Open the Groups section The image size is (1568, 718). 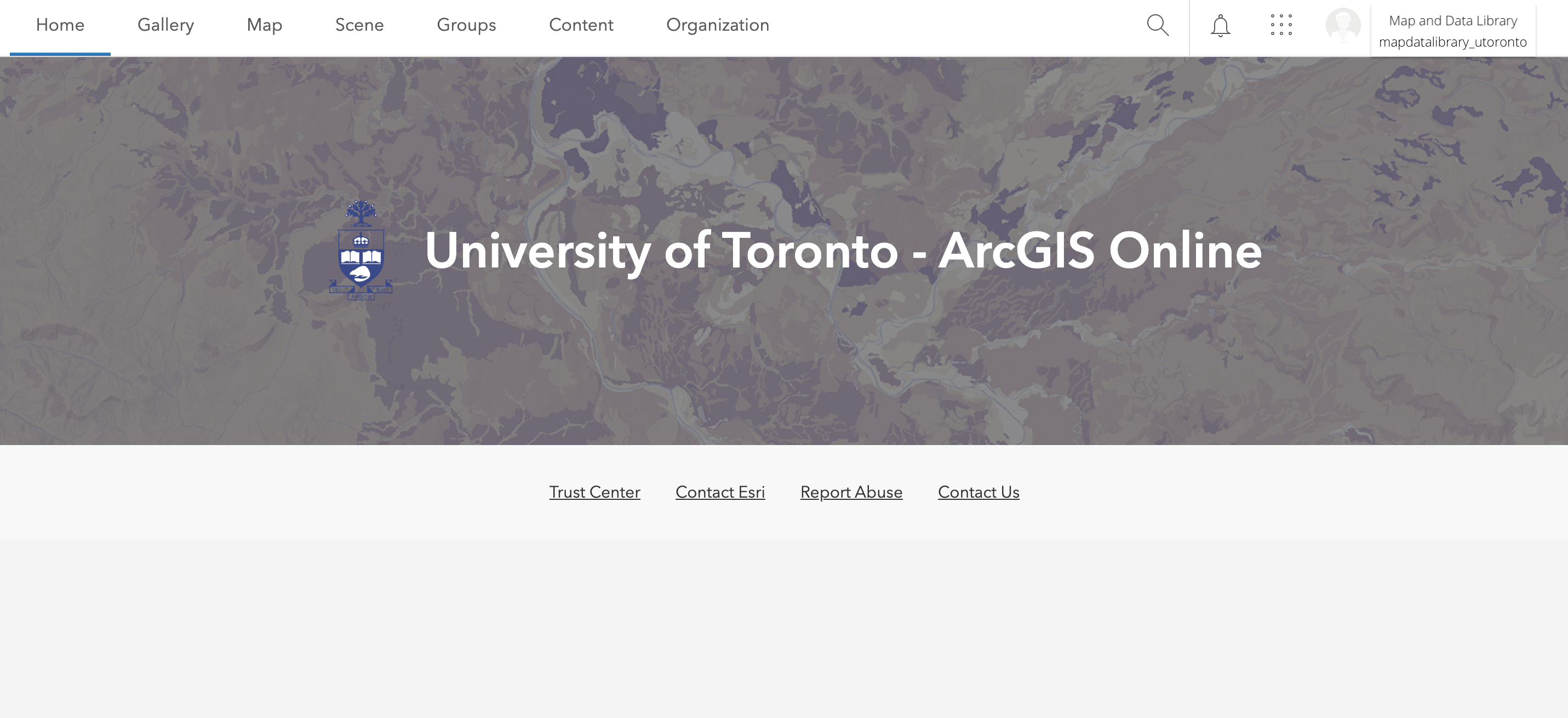click(466, 26)
